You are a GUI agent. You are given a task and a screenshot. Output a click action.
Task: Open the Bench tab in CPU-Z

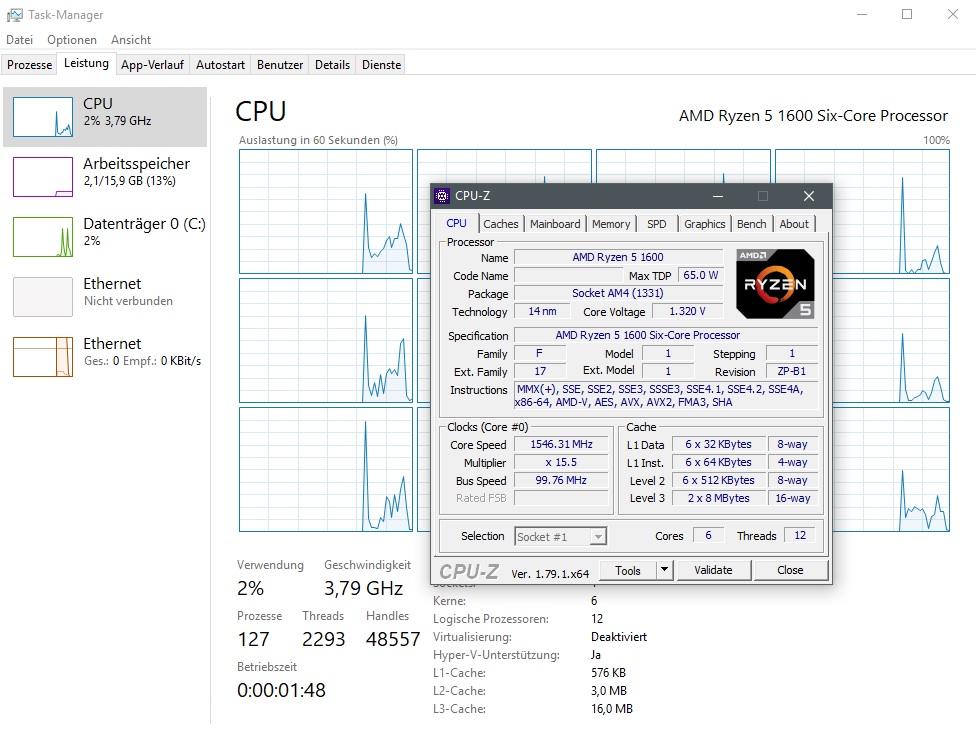[x=751, y=224]
